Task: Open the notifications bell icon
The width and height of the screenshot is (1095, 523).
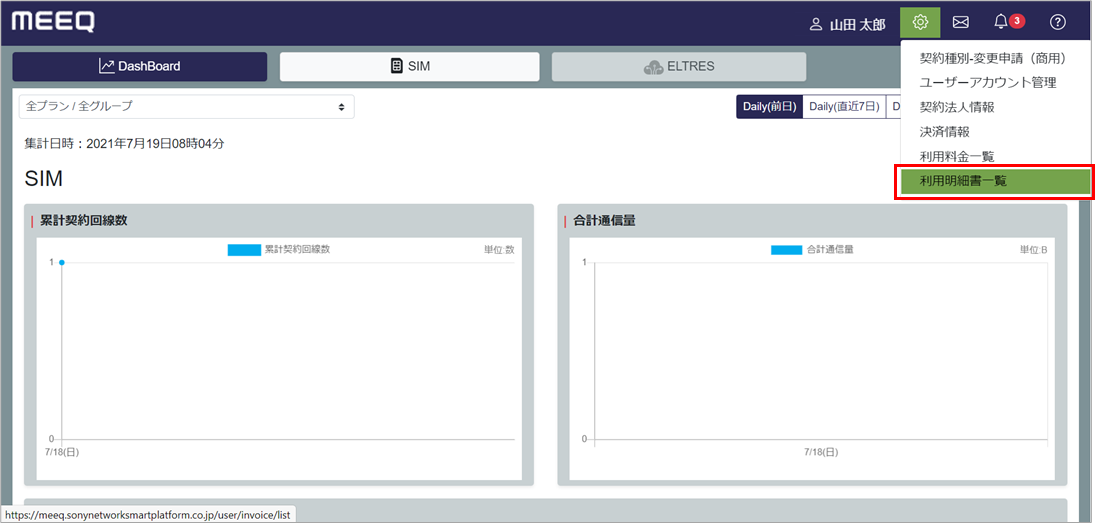Action: coord(1001,22)
